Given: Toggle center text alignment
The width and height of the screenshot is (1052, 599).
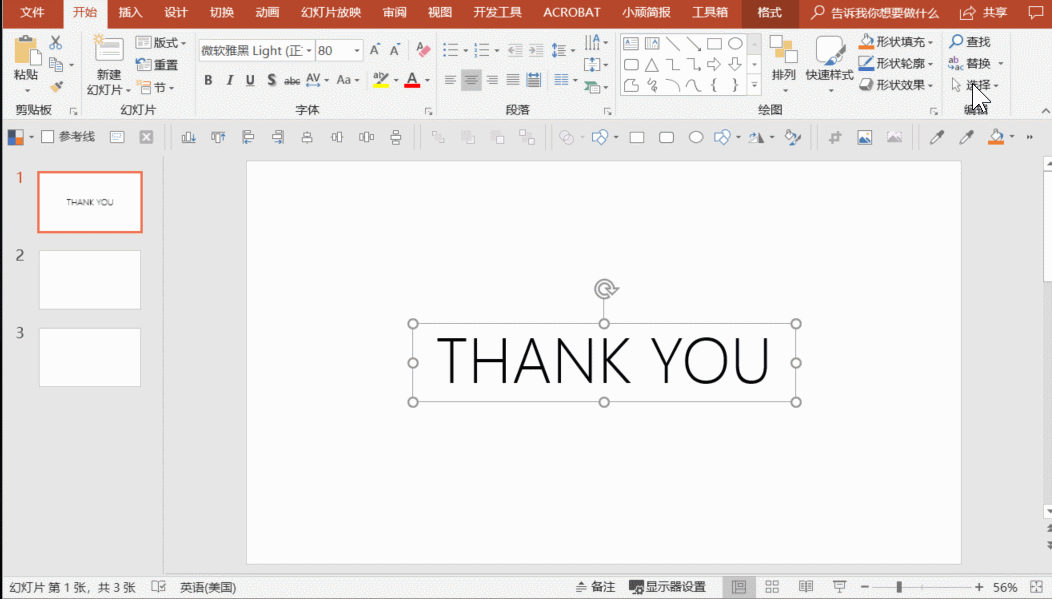Looking at the screenshot, I should [x=471, y=80].
